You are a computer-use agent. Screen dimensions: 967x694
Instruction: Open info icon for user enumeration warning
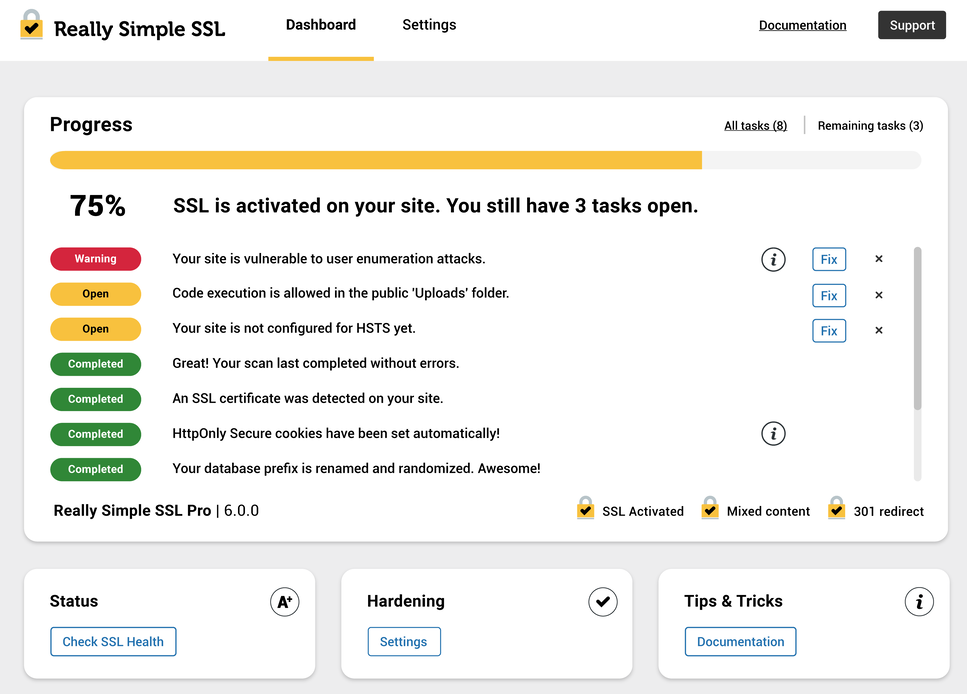click(x=773, y=260)
